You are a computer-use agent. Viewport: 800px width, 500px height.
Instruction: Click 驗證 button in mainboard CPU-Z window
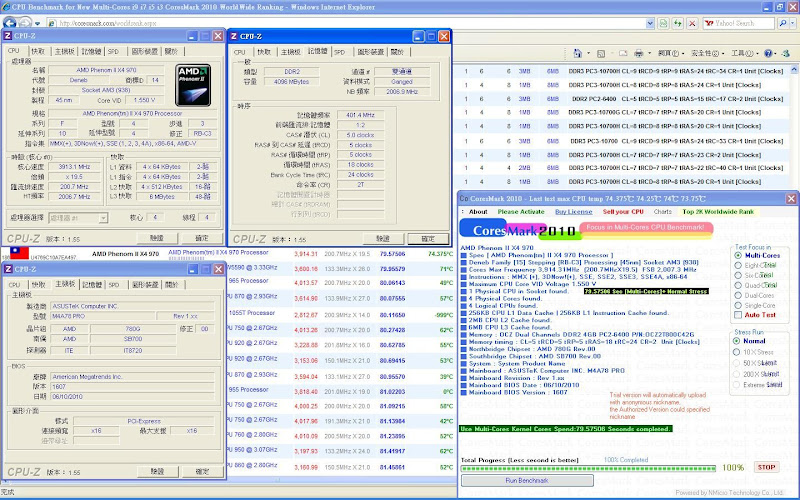158,472
